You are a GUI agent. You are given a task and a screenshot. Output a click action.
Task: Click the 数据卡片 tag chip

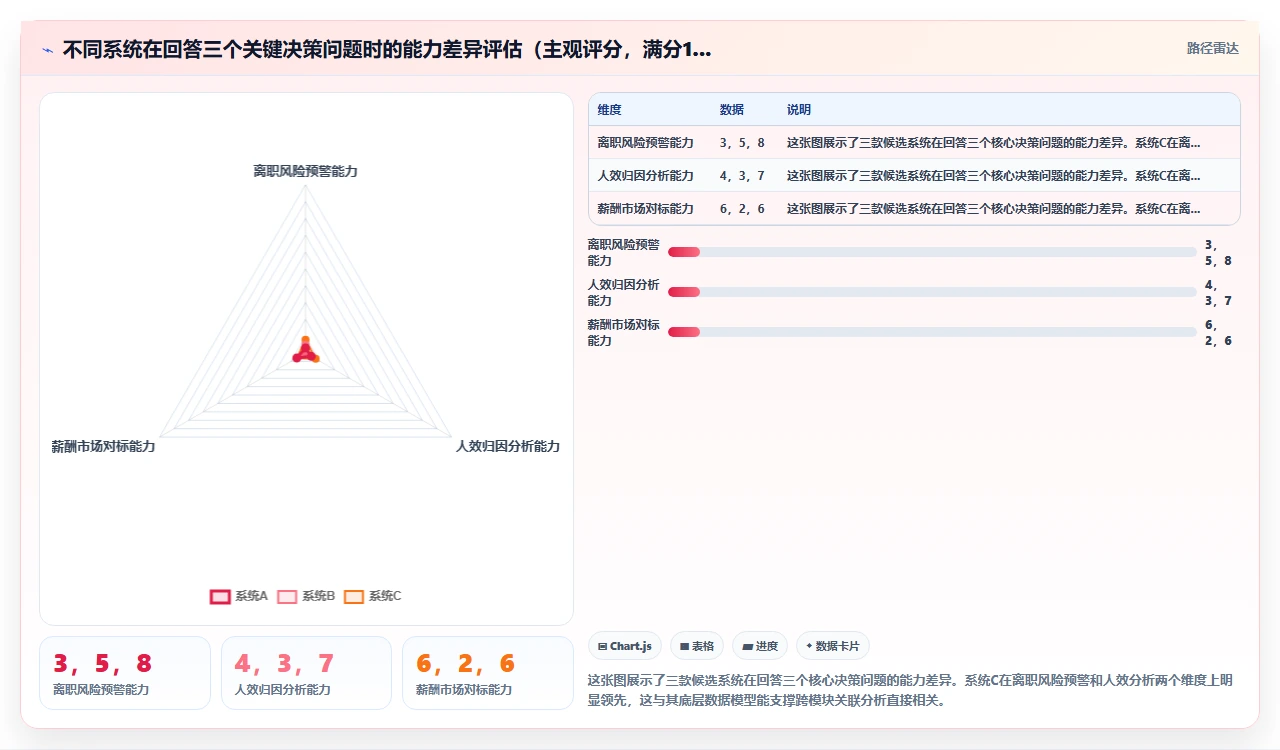(833, 646)
